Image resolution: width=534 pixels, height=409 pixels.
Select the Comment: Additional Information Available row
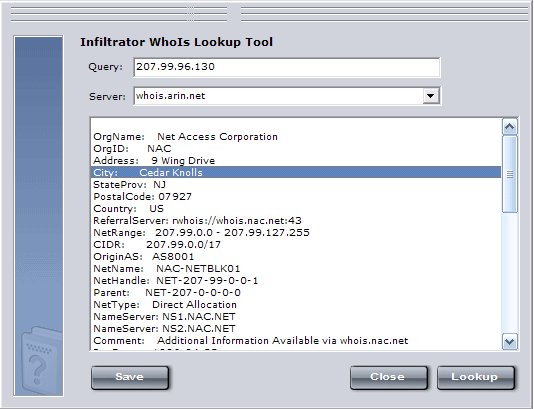297,341
